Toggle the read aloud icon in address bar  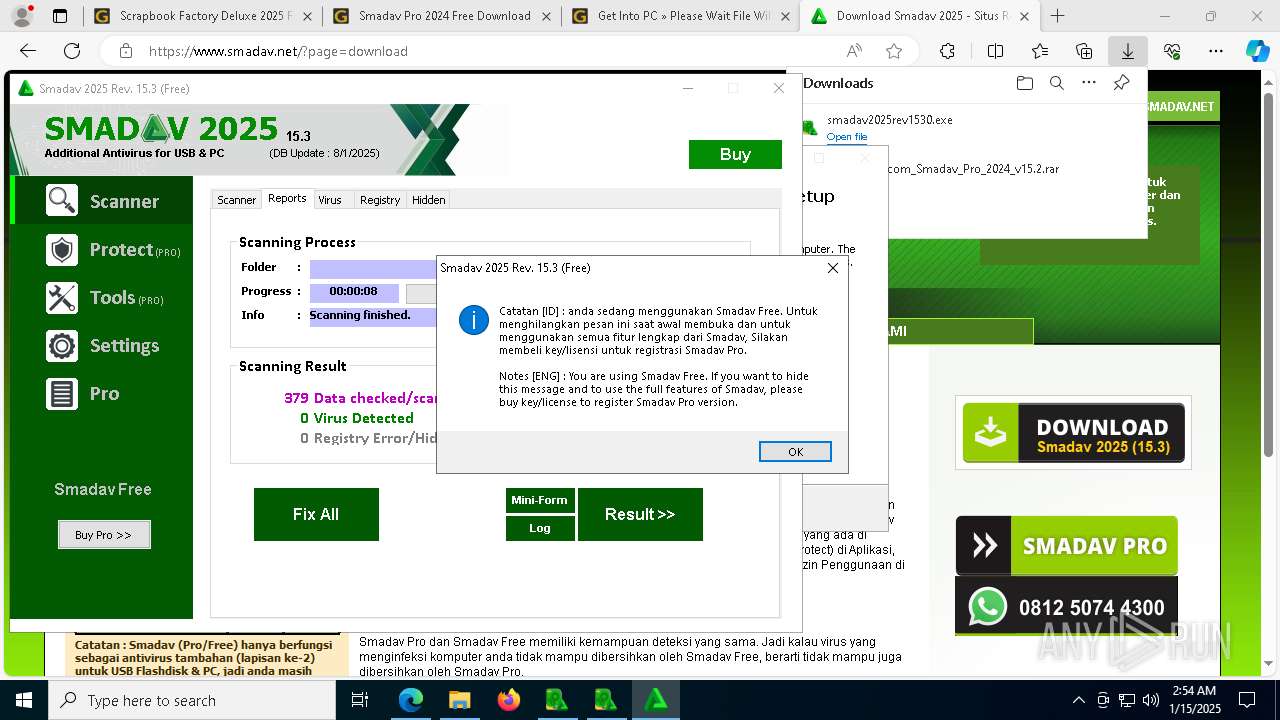854,51
